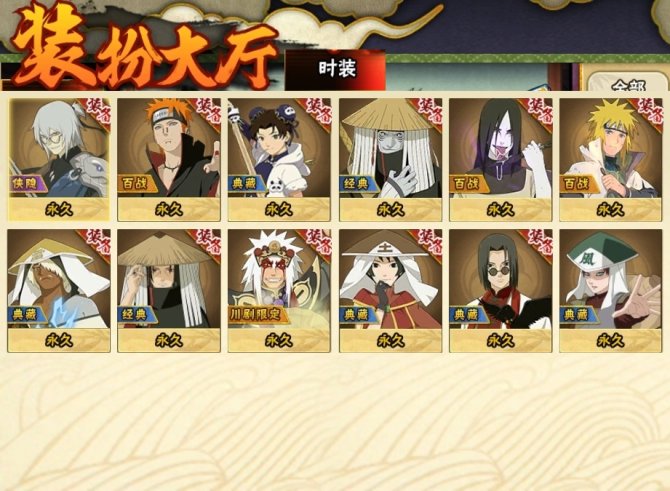Select the silver-haired glasses ninja costume card

coord(59,159)
